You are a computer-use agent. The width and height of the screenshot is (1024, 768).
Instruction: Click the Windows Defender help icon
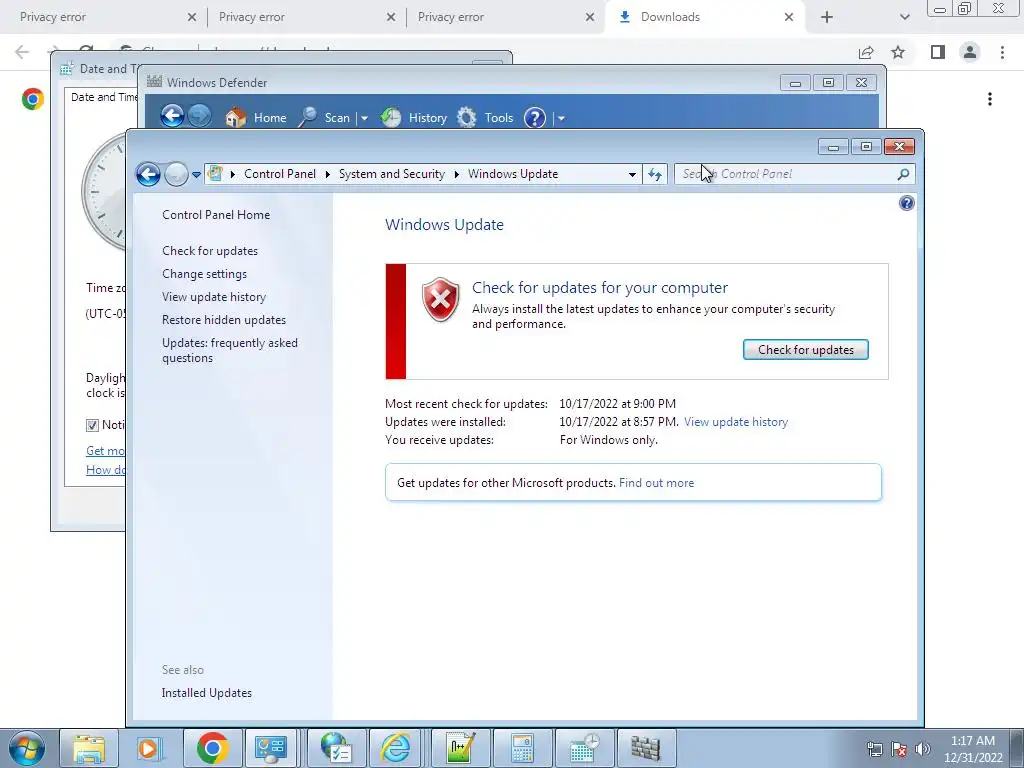[x=534, y=118]
